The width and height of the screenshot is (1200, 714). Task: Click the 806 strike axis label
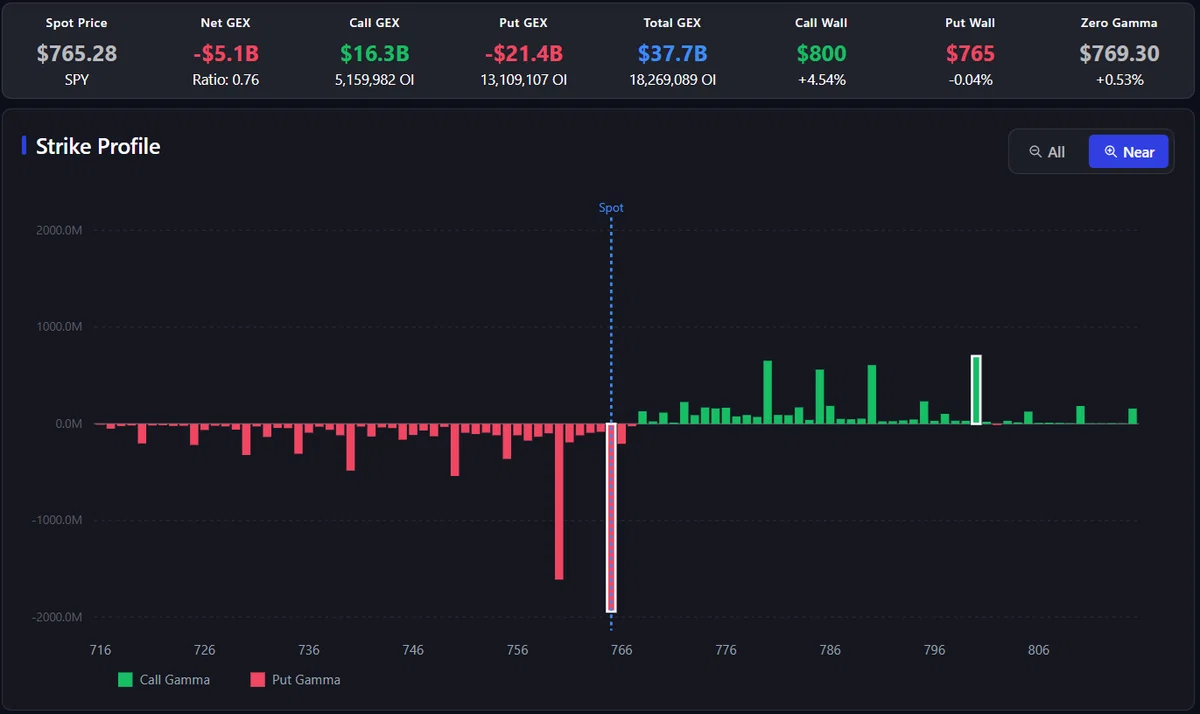coord(1039,650)
